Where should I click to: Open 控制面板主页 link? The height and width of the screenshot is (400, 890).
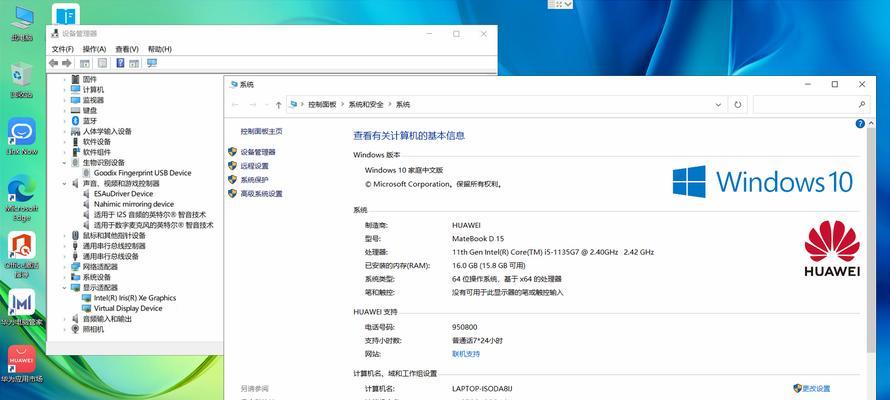261,131
